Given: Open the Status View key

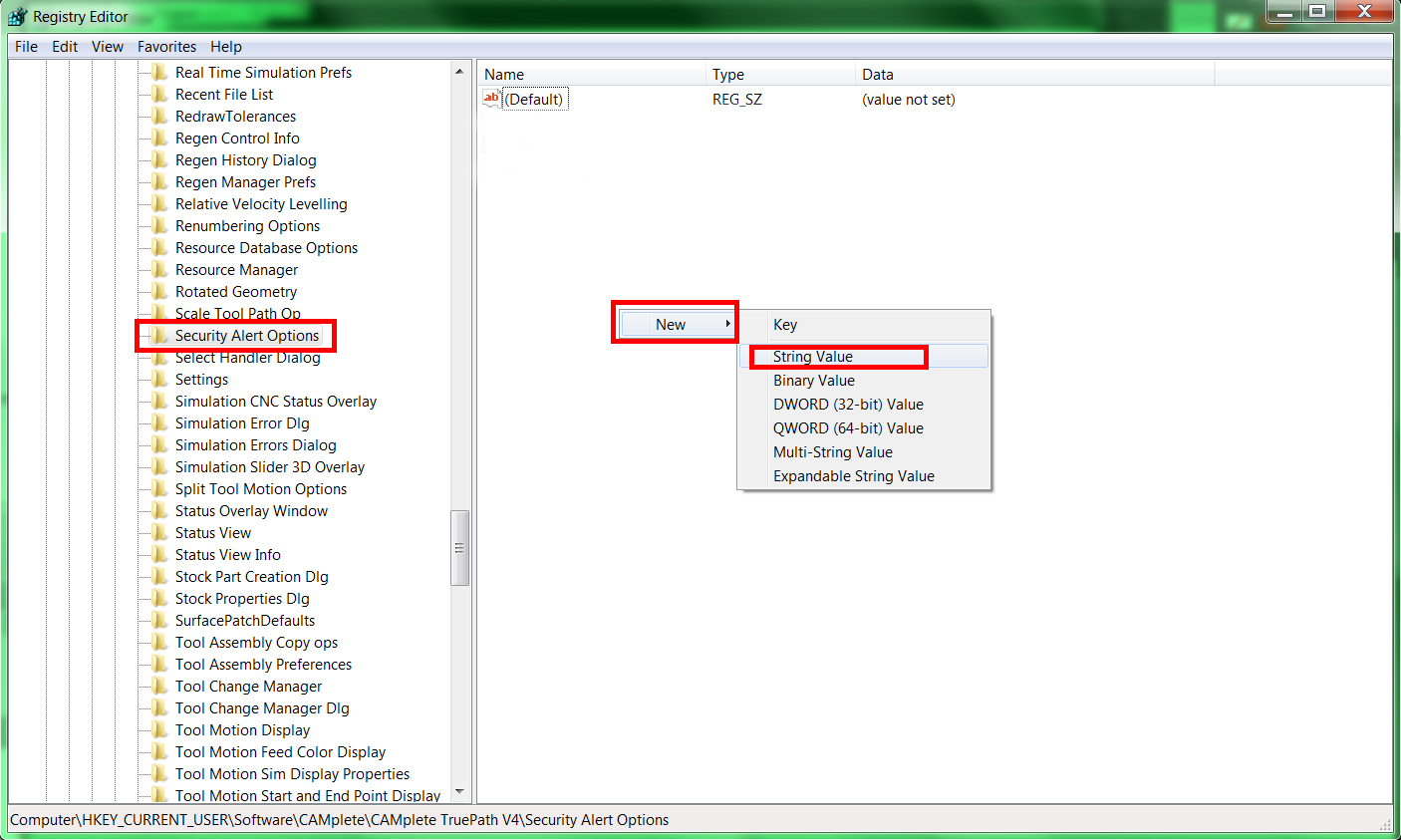Looking at the screenshot, I should pos(213,533).
